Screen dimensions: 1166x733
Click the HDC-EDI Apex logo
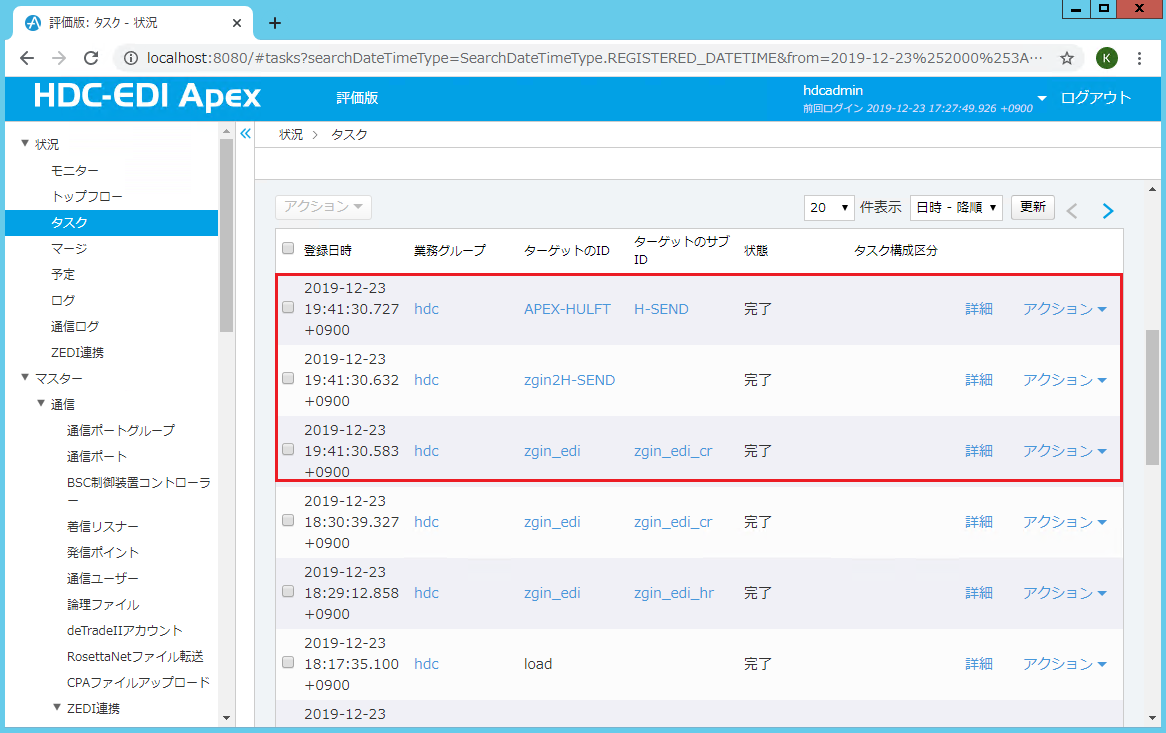[147, 97]
